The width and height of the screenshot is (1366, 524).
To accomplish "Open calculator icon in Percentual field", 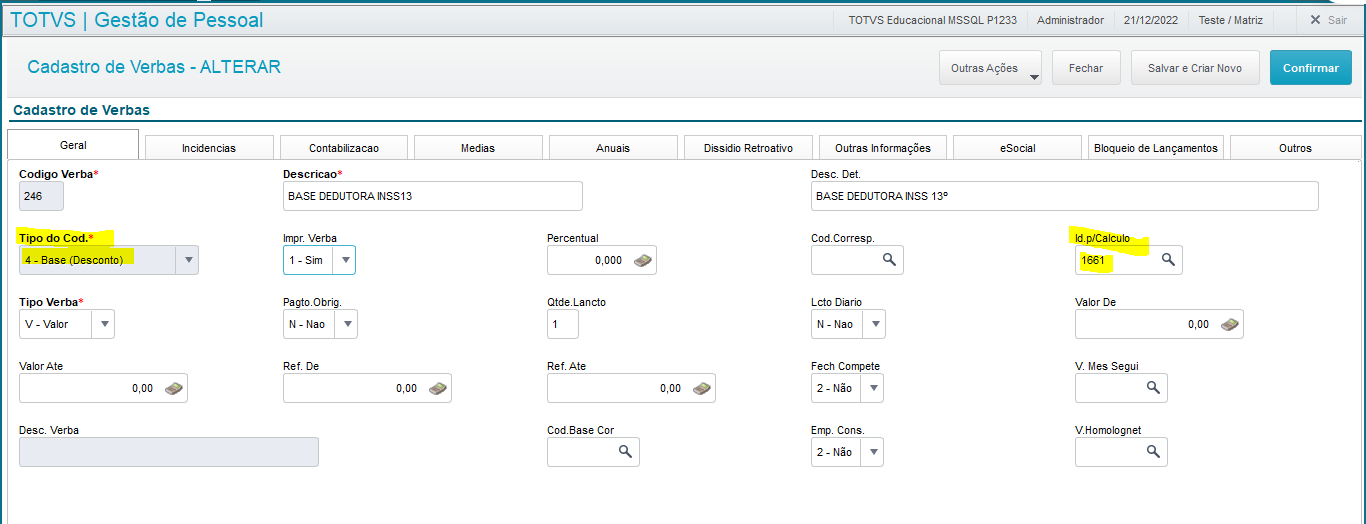I will [x=643, y=260].
